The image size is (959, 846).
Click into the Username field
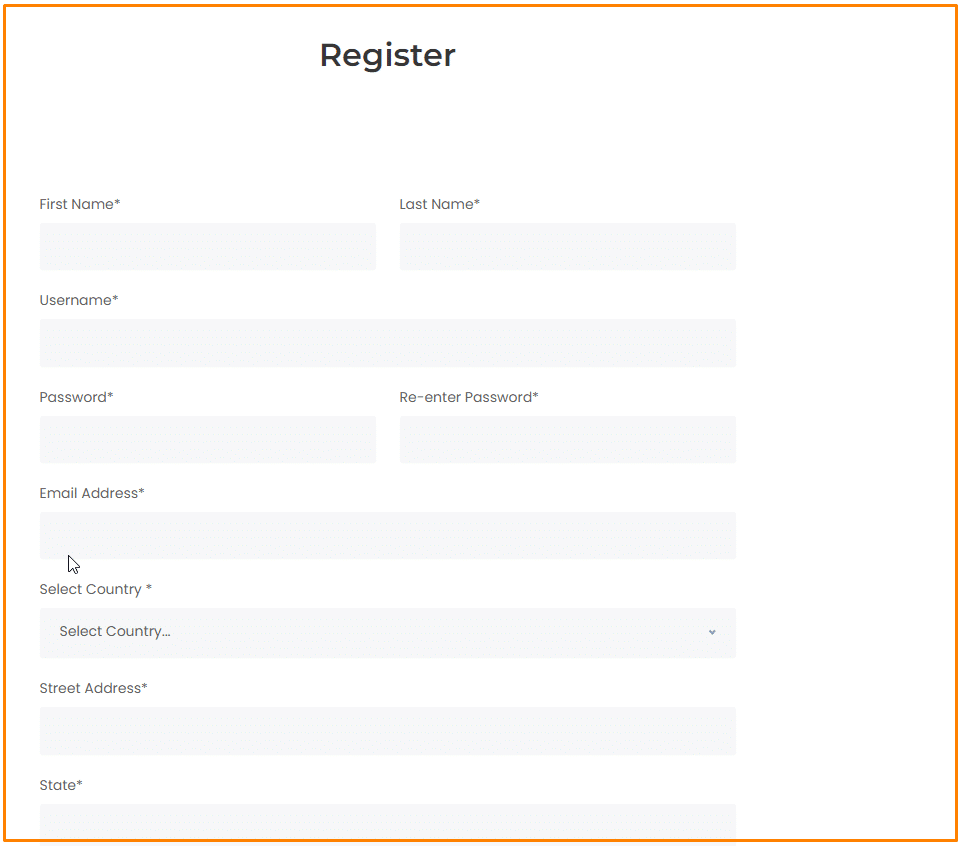tap(387, 343)
